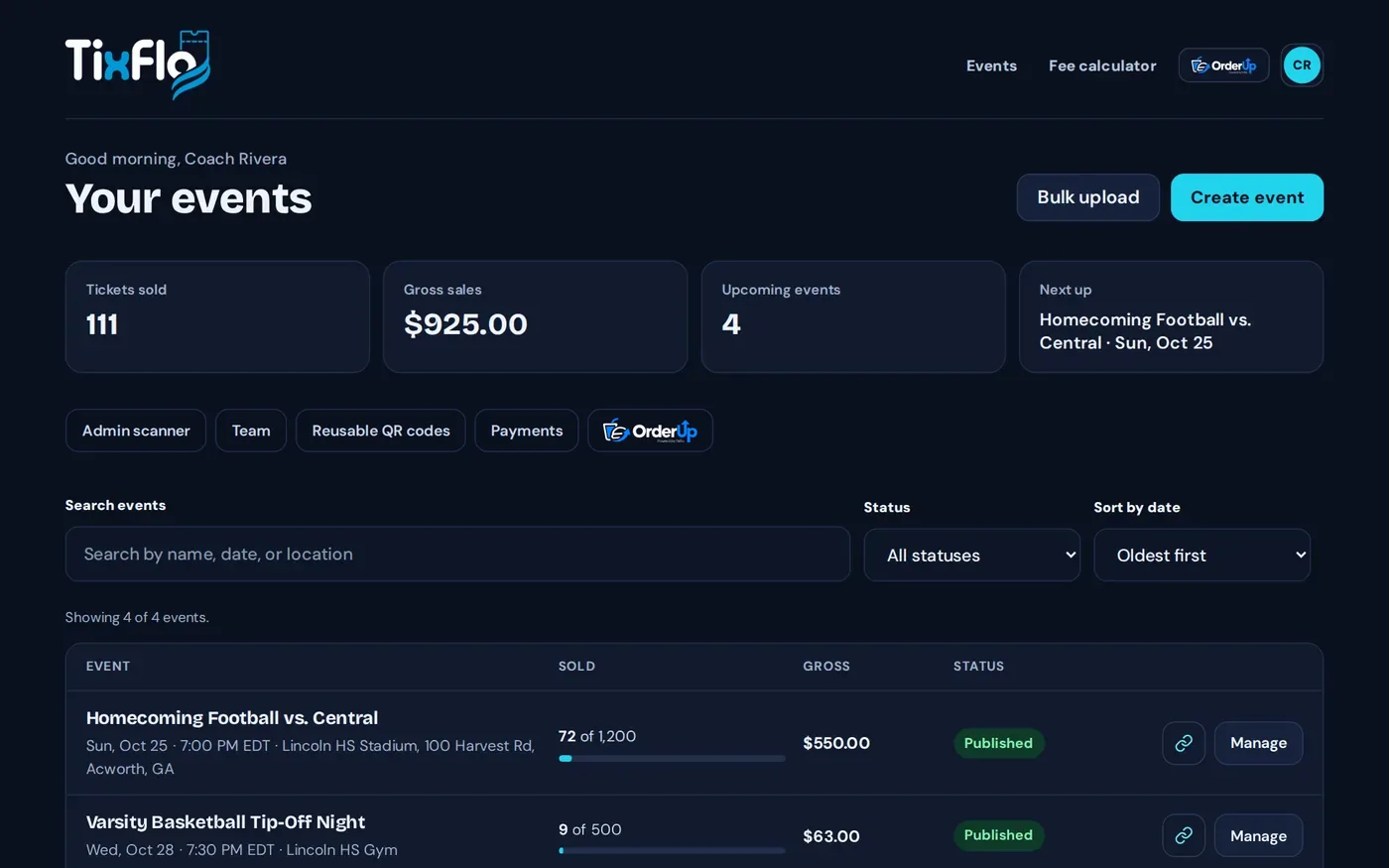Click the TixFlo logo
This screenshot has width=1389, height=868.
click(138, 64)
